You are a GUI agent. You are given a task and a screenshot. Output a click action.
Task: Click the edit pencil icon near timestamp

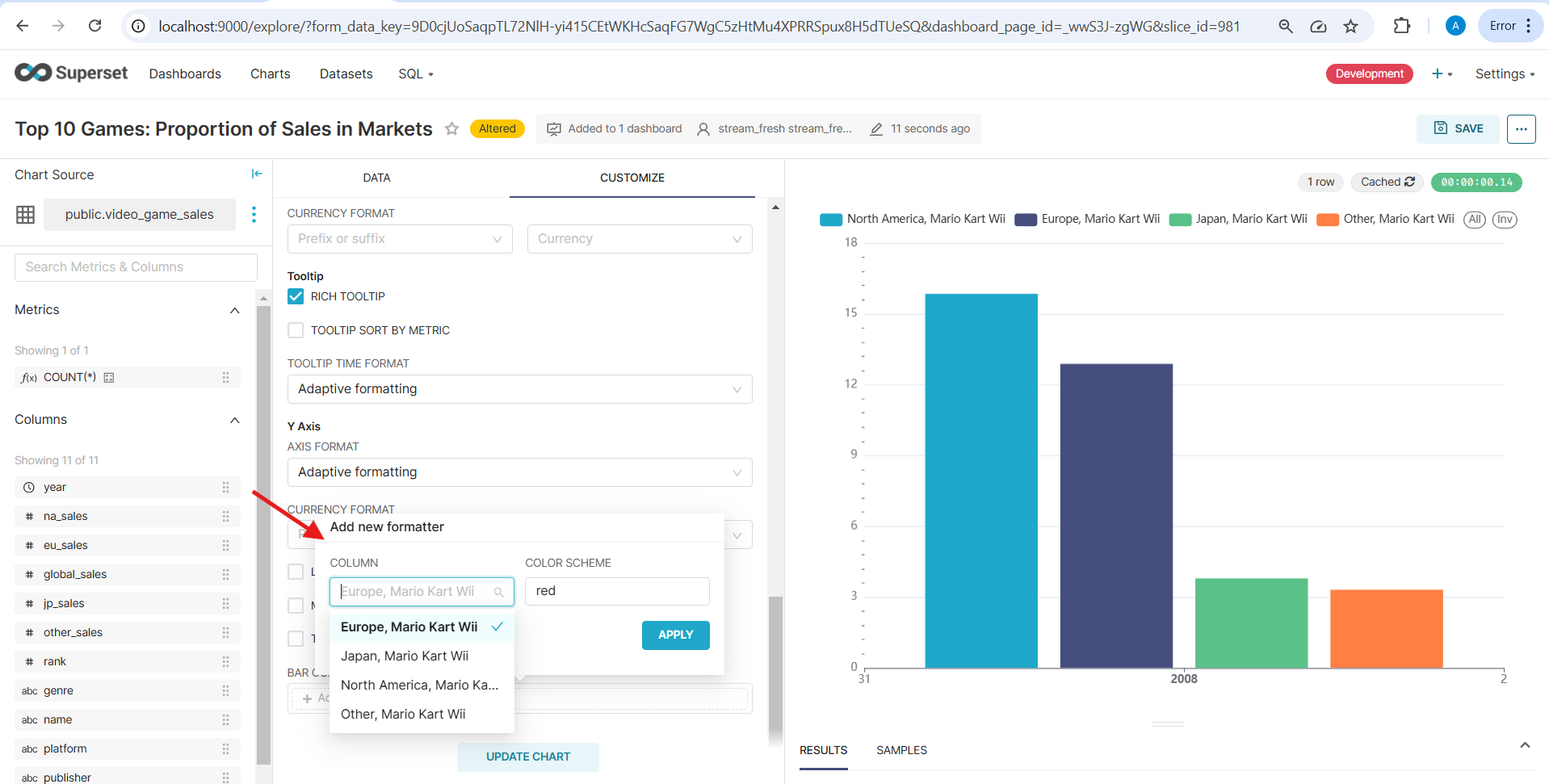[x=876, y=129]
